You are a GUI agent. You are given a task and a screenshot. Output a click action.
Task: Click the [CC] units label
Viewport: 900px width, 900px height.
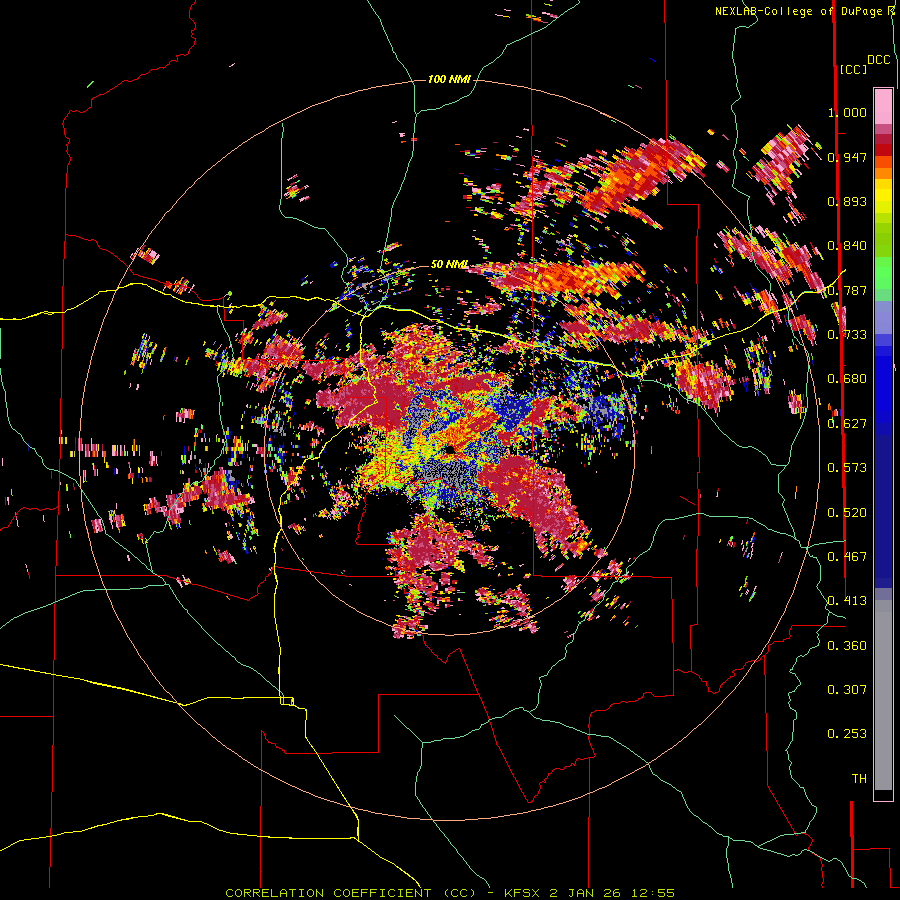(853, 69)
